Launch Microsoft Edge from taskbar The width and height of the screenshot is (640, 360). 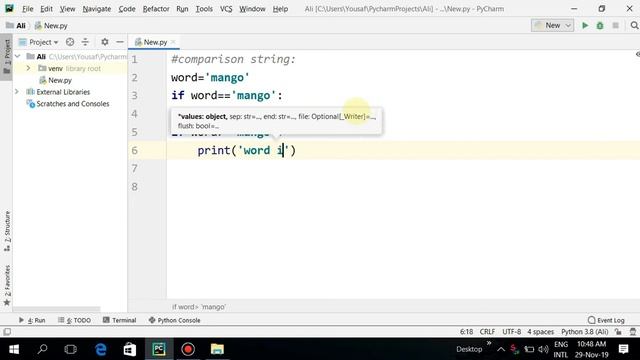[x=101, y=349]
